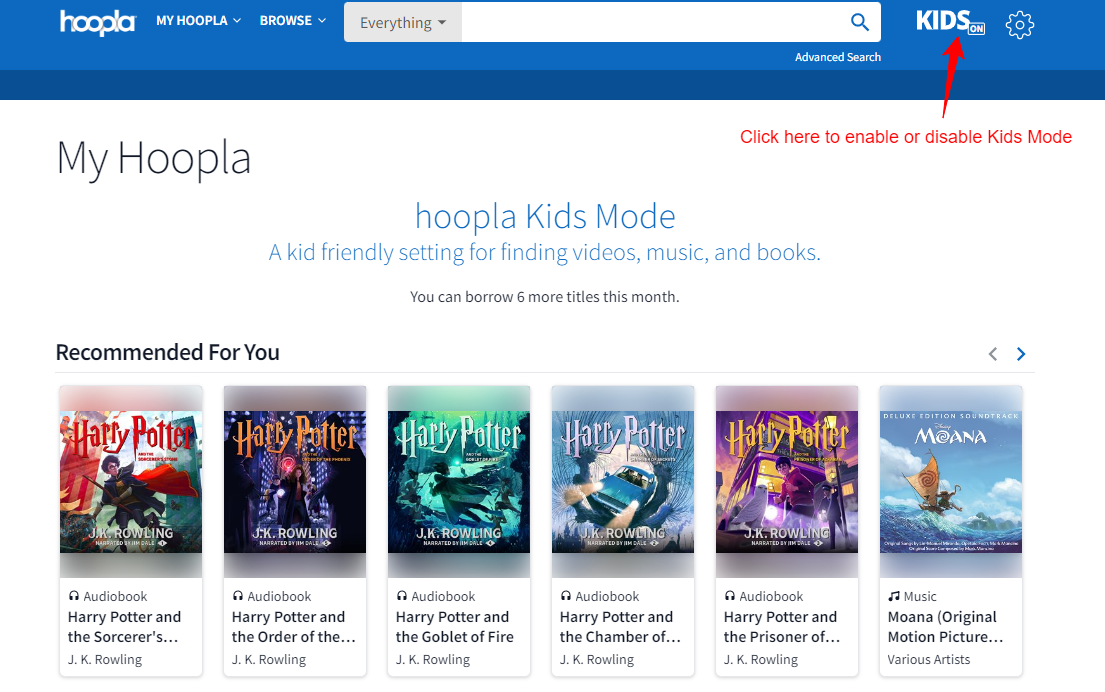
Task: Go to next recommended titles arrow
Action: (1021, 353)
